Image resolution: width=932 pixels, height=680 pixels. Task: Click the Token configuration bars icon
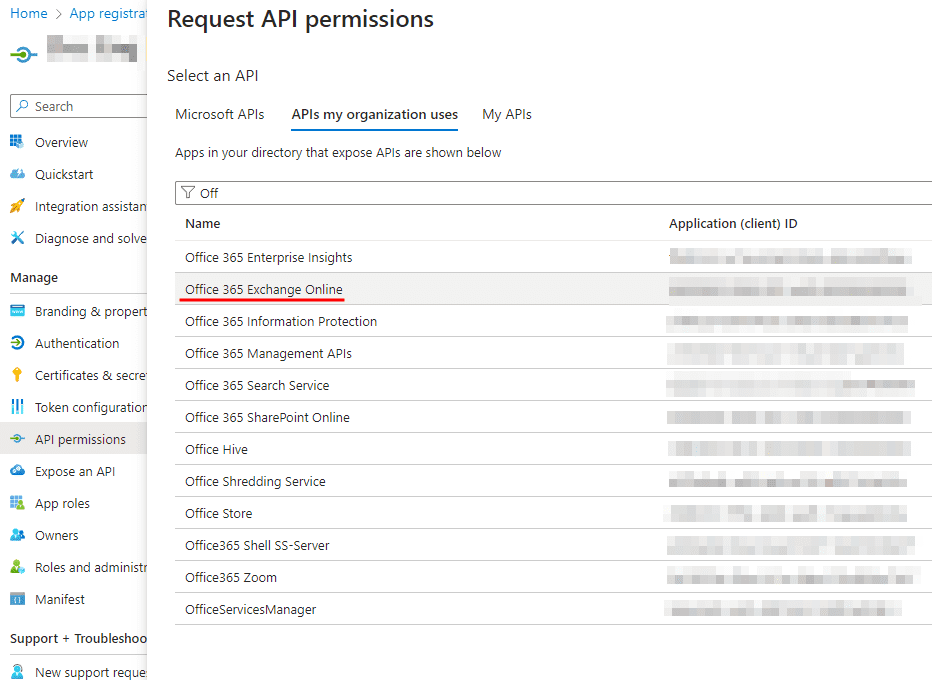[x=17, y=407]
